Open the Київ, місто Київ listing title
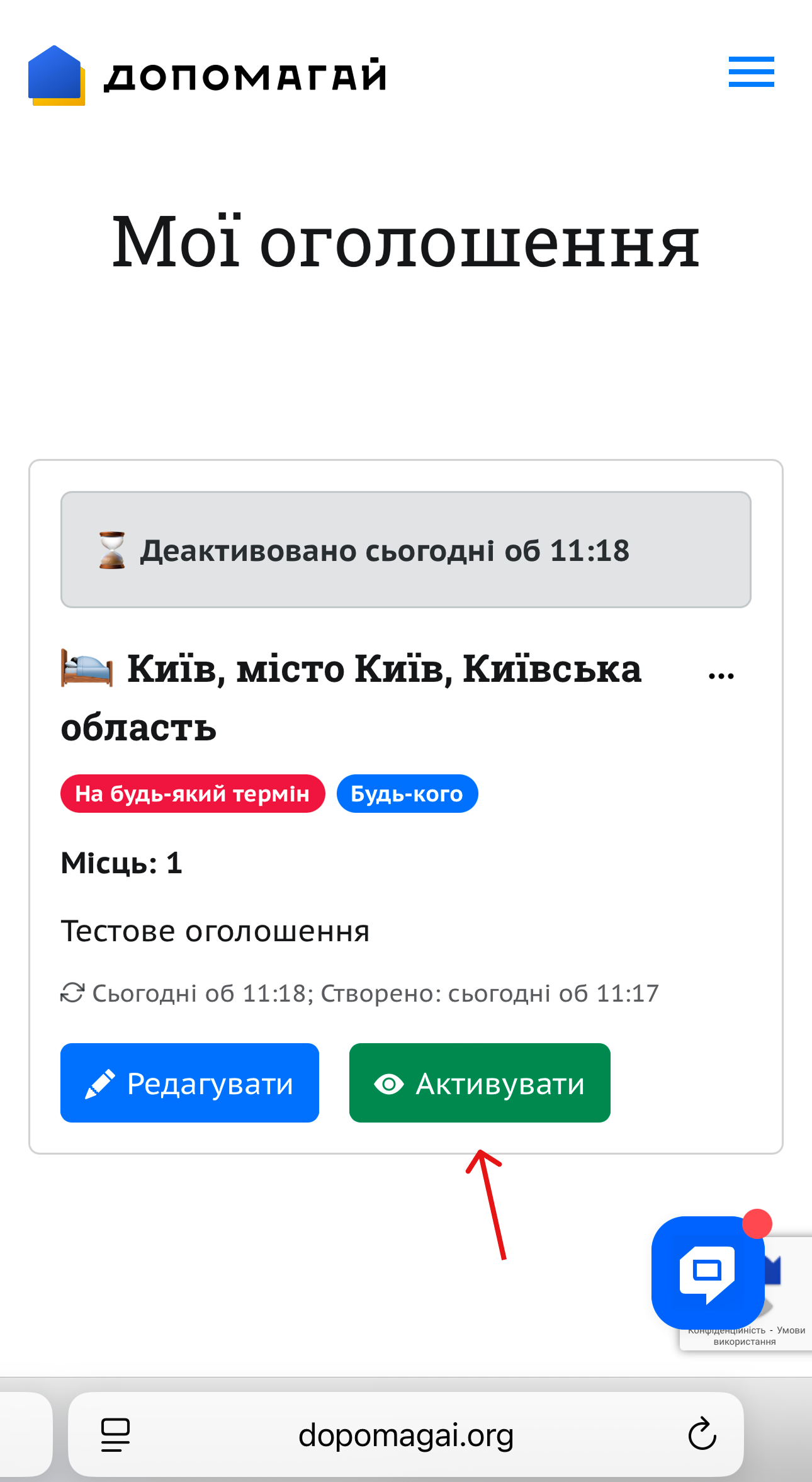Screen dimensions: 812x1482 point(351,698)
